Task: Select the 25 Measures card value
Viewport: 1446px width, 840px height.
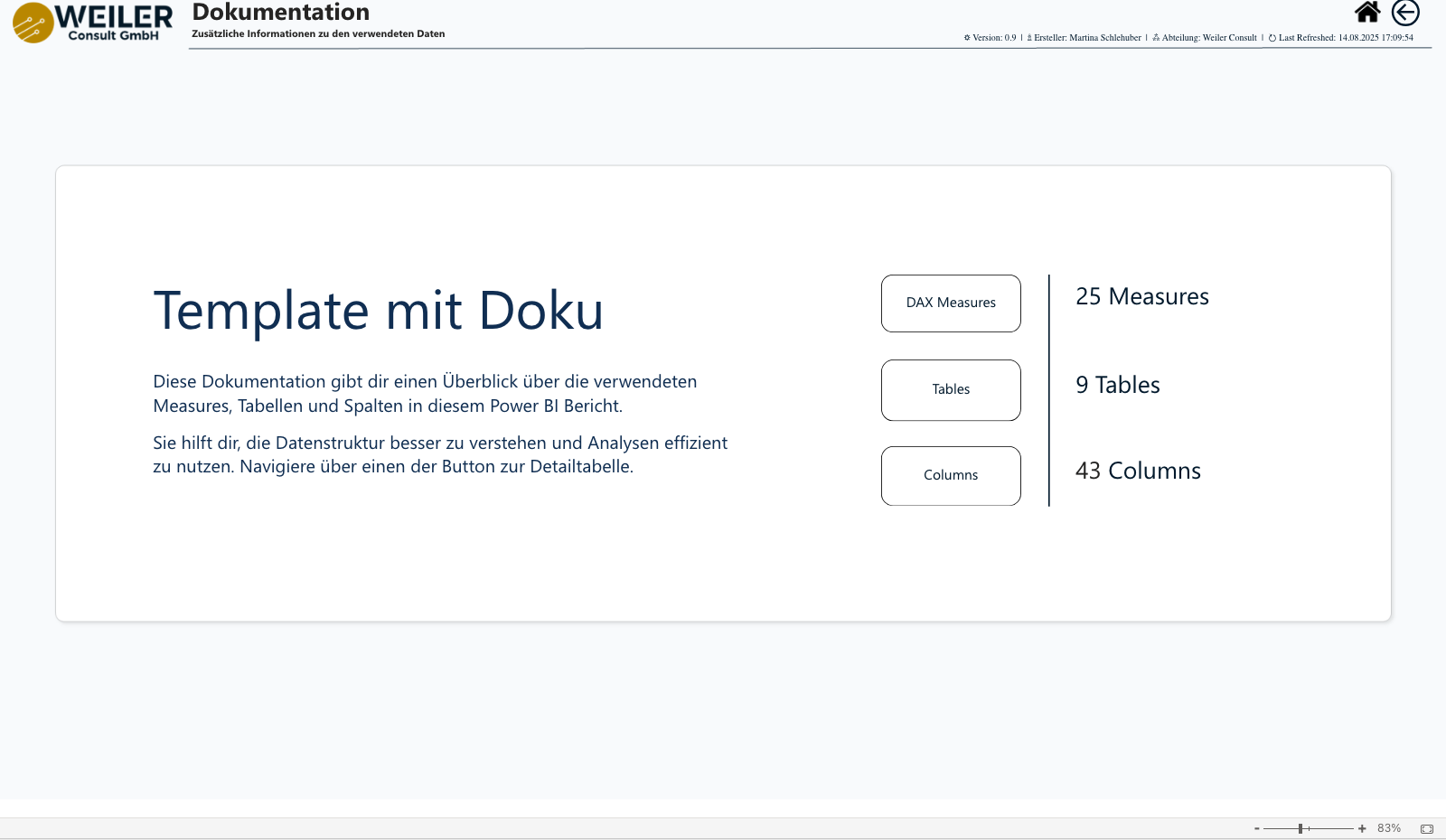Action: coord(1142,296)
